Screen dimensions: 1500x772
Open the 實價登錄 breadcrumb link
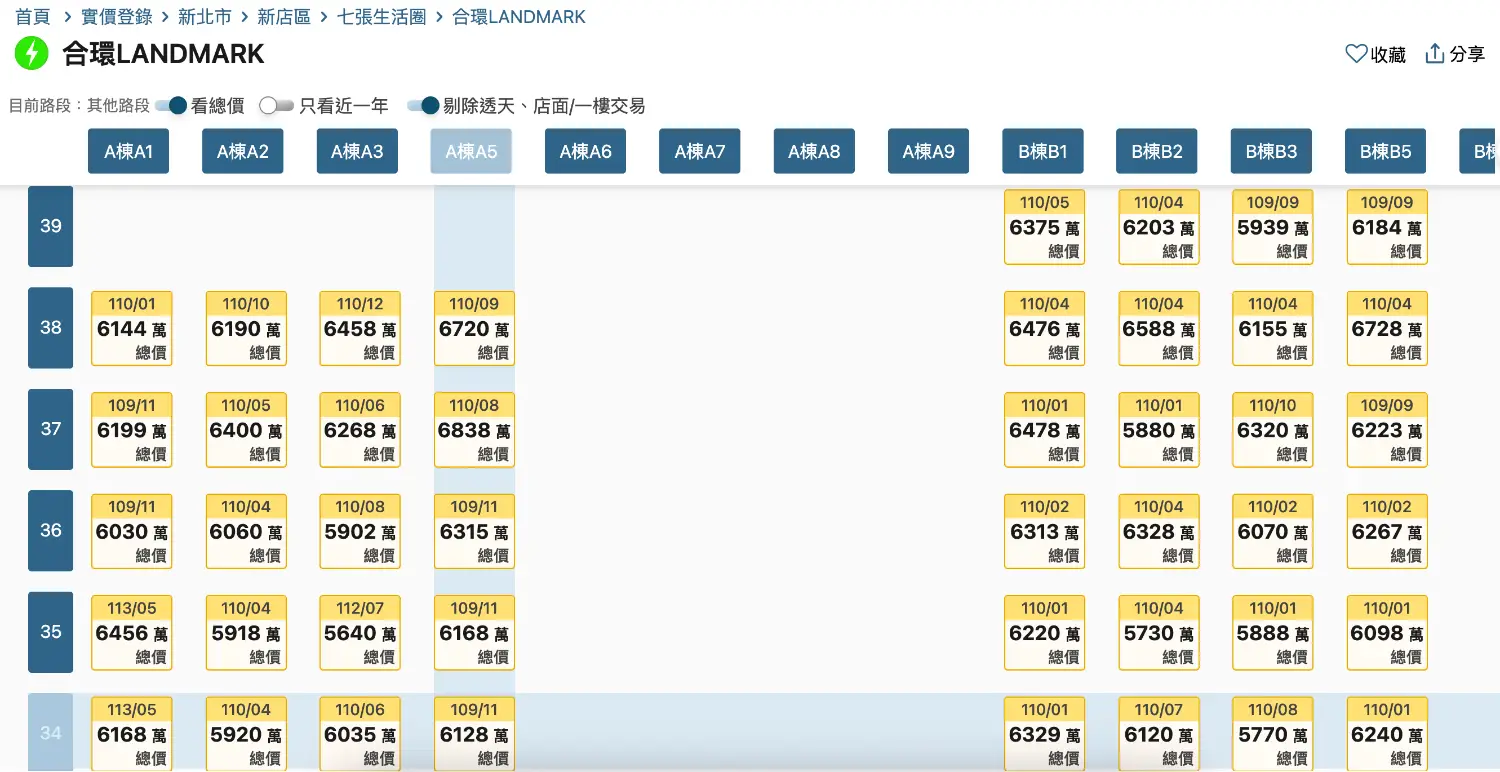coord(117,17)
